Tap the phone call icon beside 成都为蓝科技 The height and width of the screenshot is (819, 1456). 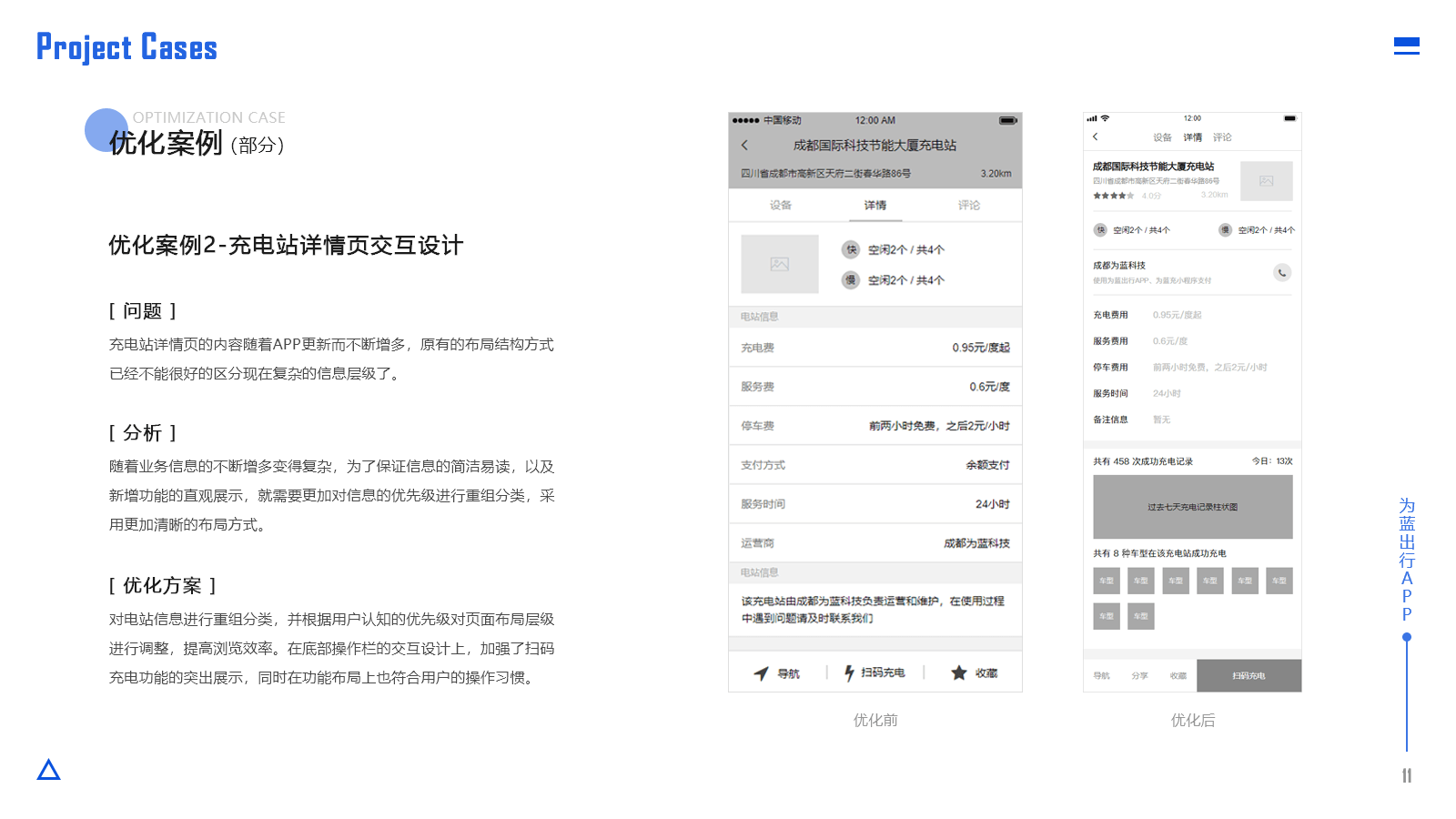(x=1281, y=272)
